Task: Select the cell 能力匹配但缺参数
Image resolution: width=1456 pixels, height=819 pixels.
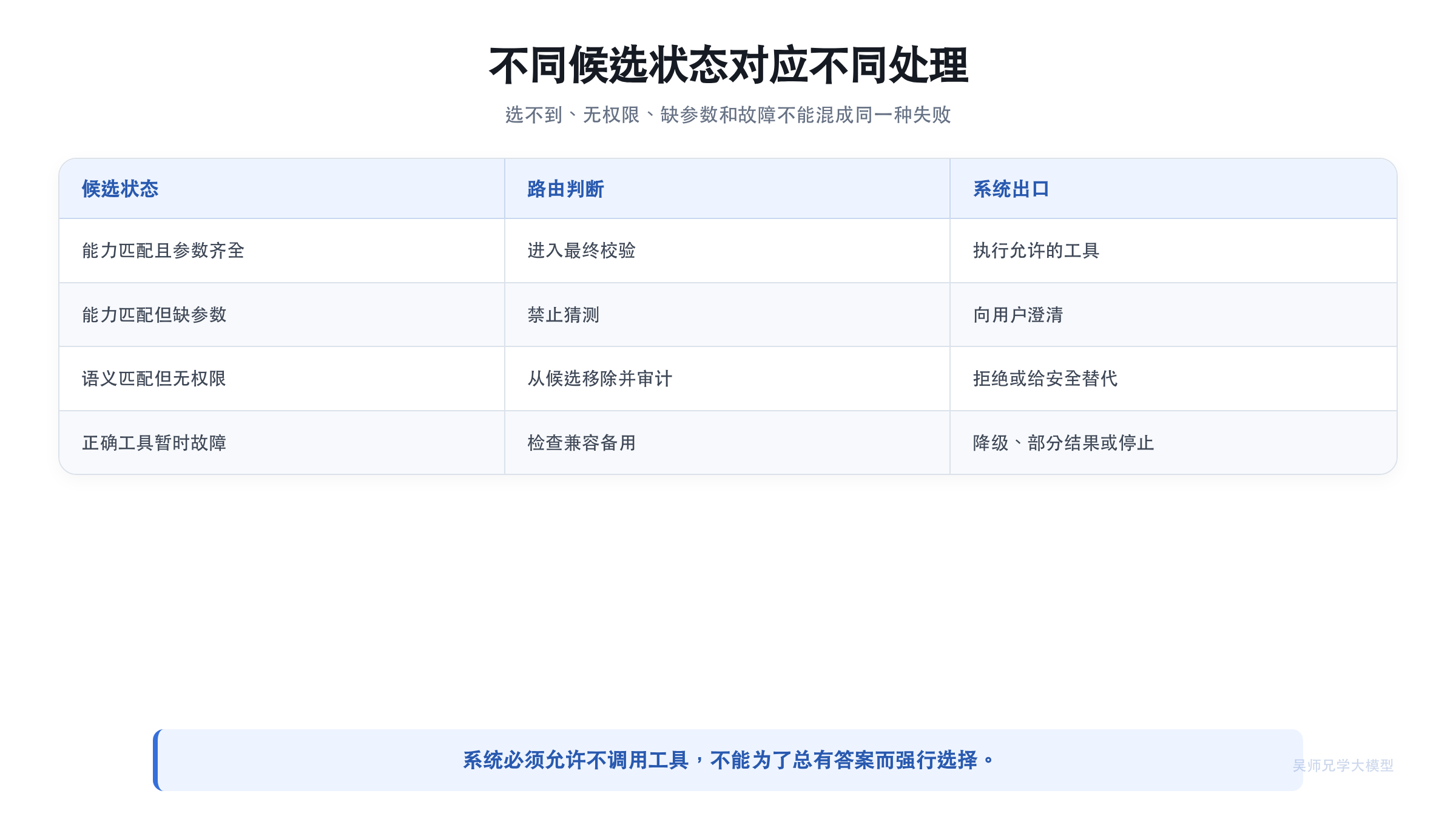Action: click(282, 315)
